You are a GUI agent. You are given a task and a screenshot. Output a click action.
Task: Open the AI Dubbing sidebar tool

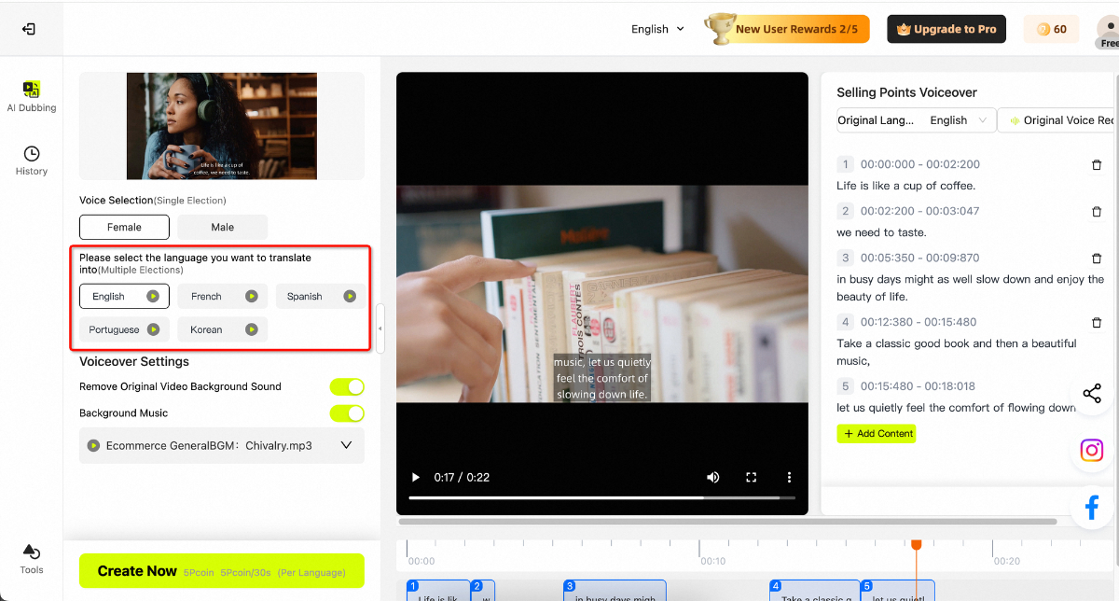click(31, 96)
